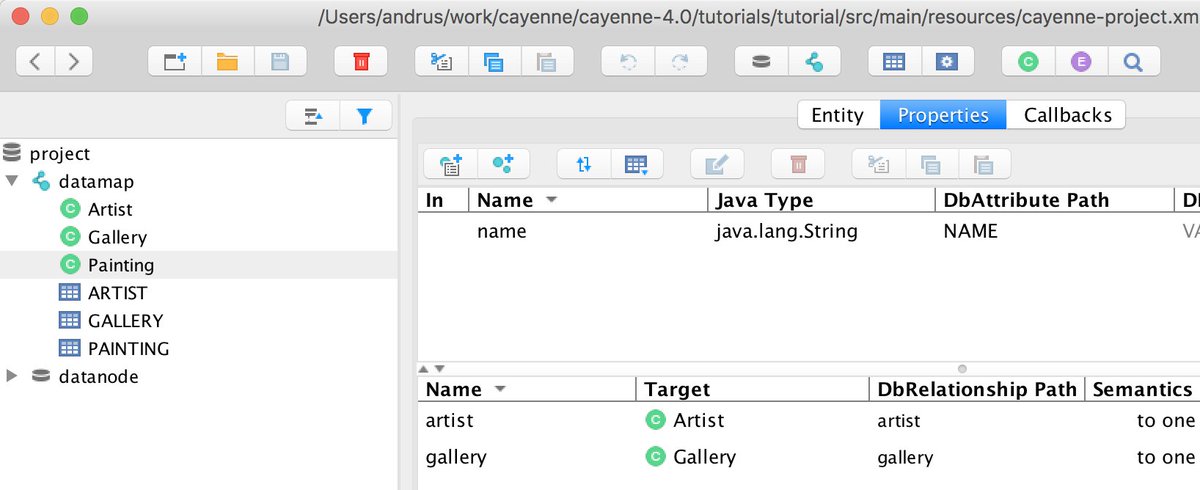Viewport: 1200px width, 490px height.
Task: Create a new project
Action: tap(175, 62)
